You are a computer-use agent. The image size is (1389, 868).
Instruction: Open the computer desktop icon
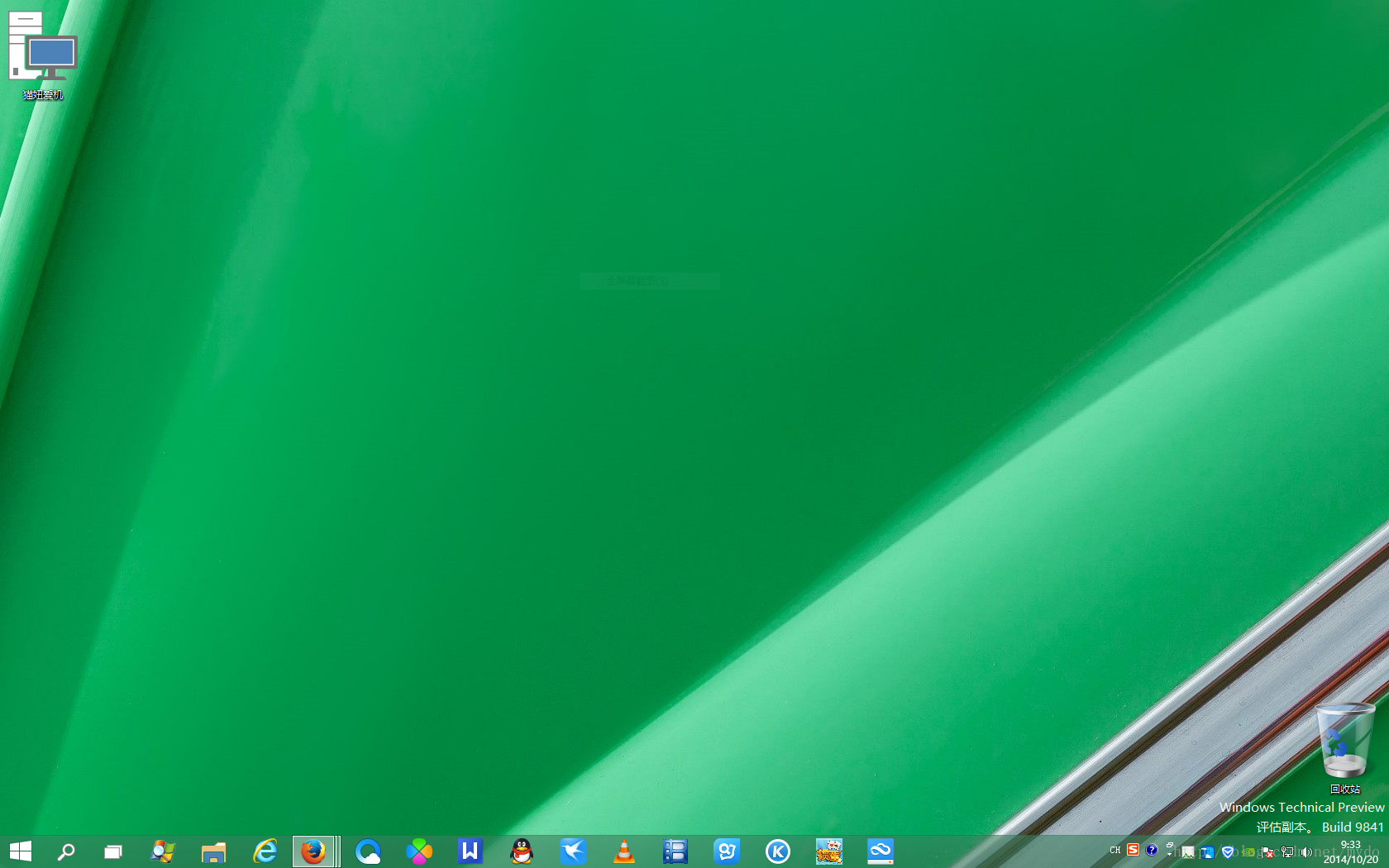click(42, 55)
